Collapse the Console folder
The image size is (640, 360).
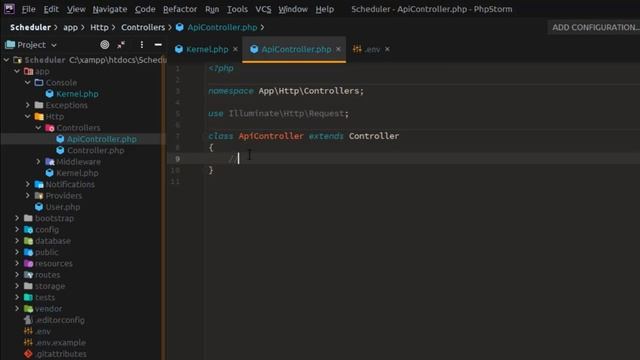[28, 82]
